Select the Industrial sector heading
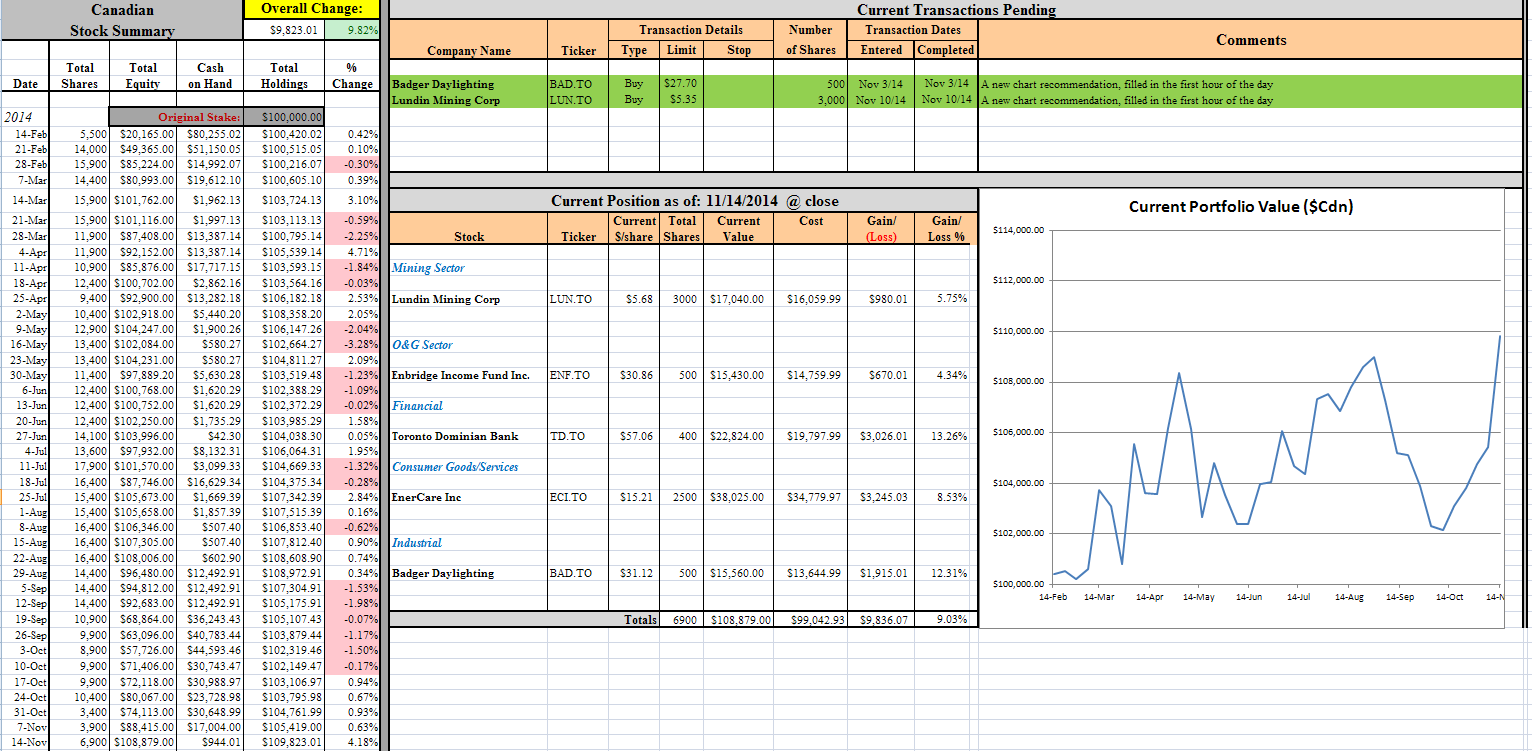 tap(417, 543)
